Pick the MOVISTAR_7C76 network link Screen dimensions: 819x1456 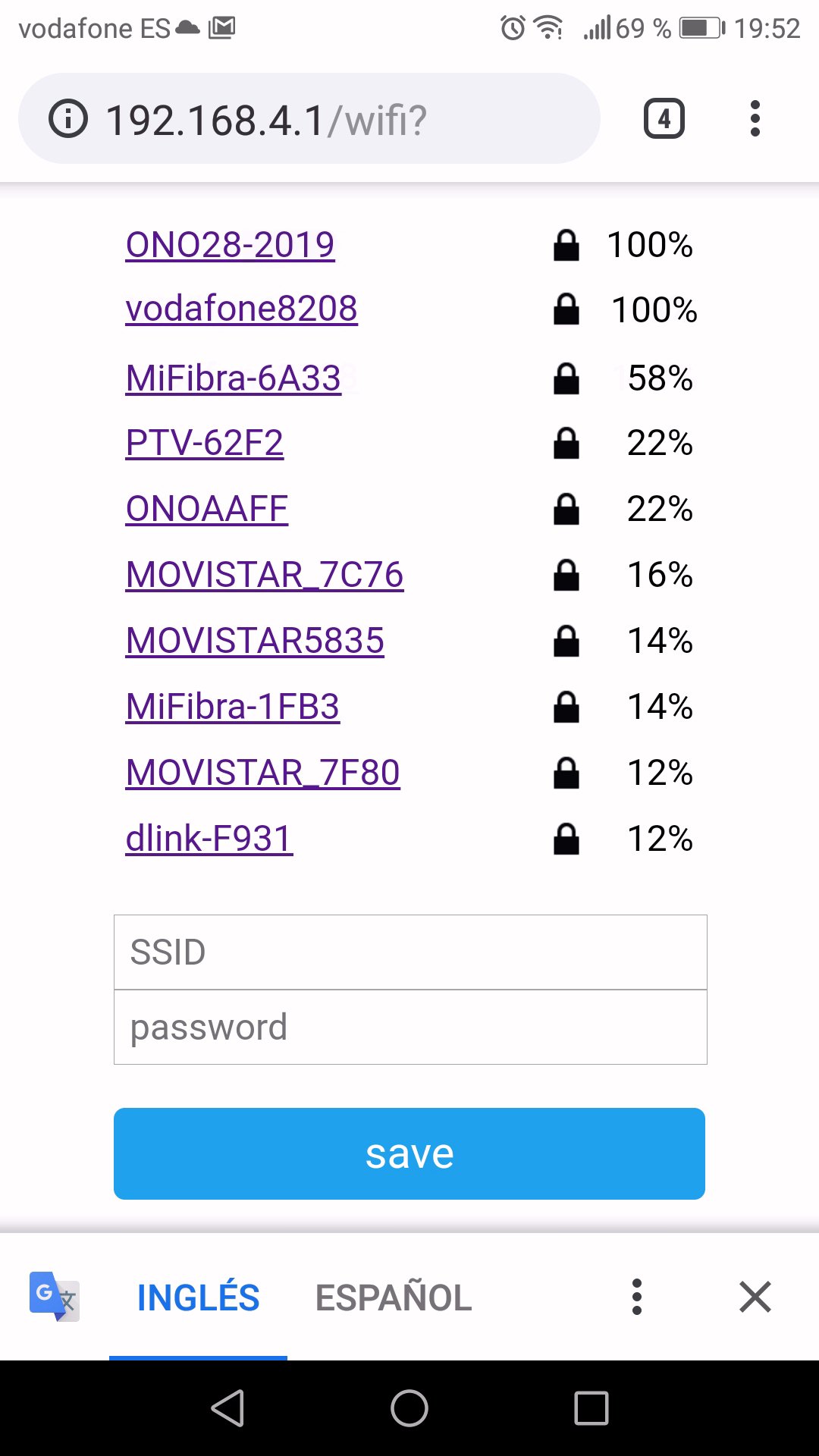coord(265,575)
